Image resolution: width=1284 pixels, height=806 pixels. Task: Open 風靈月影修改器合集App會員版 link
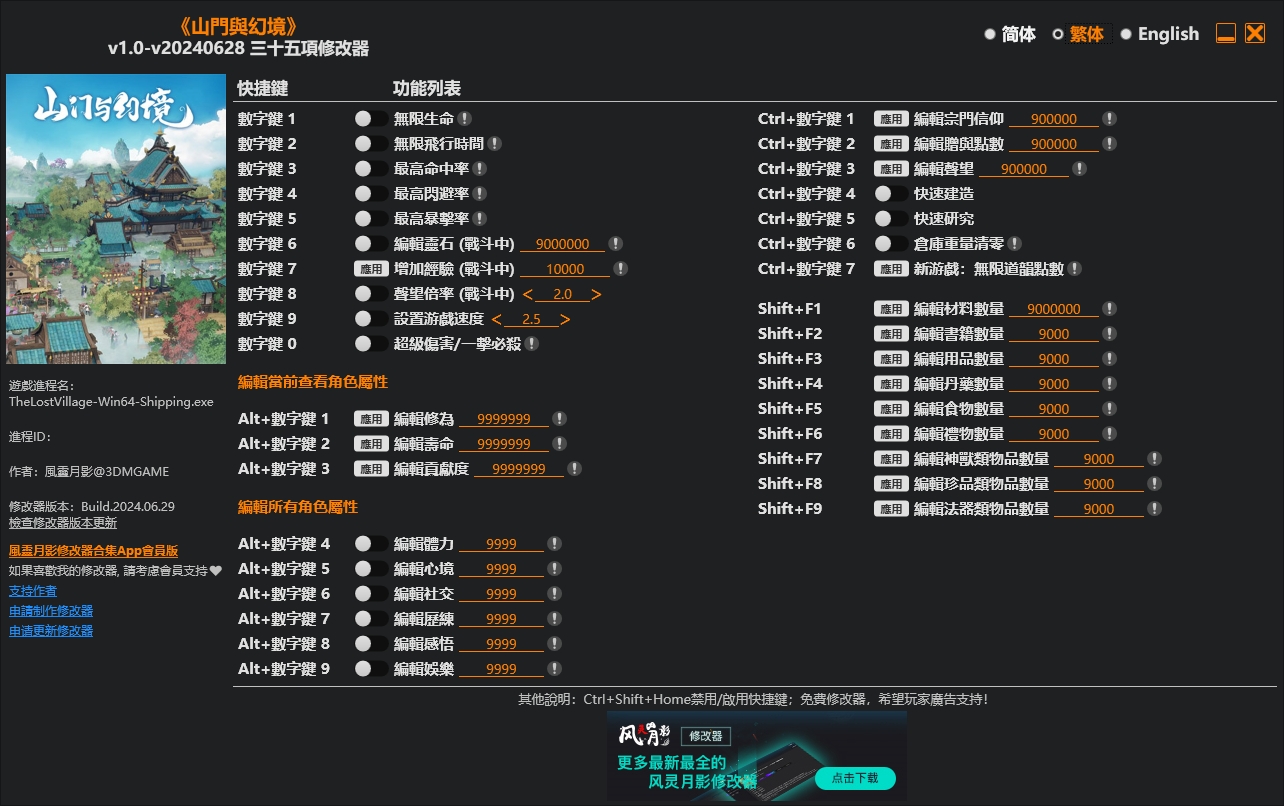(93, 551)
